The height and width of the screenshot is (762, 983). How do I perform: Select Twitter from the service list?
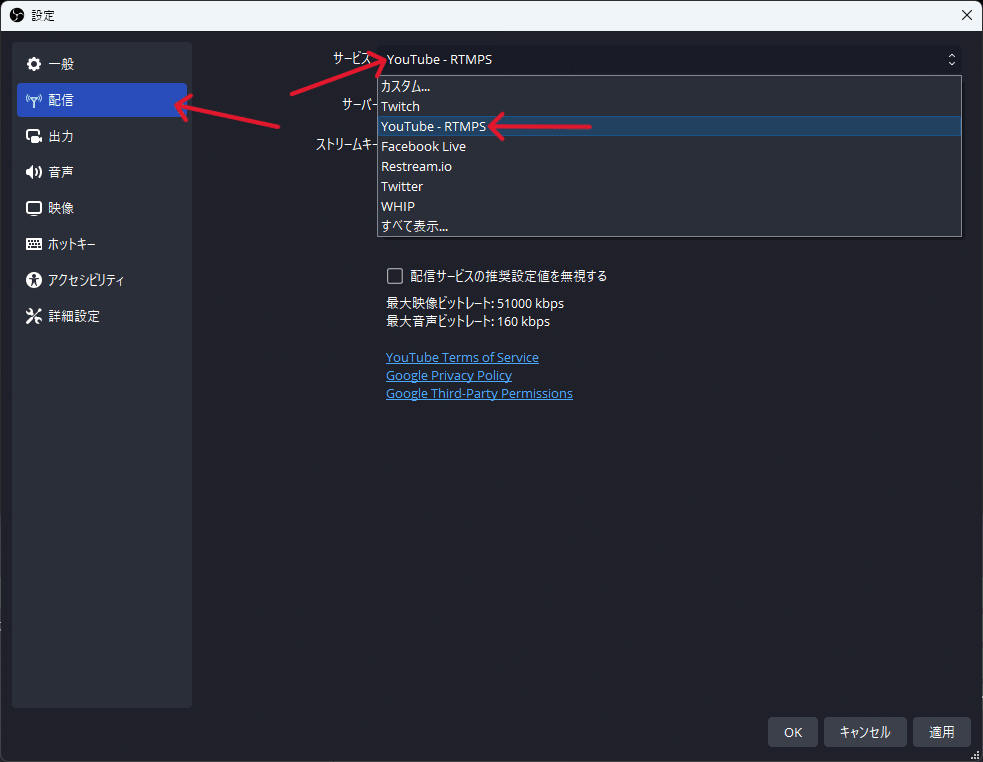pyautogui.click(x=670, y=187)
